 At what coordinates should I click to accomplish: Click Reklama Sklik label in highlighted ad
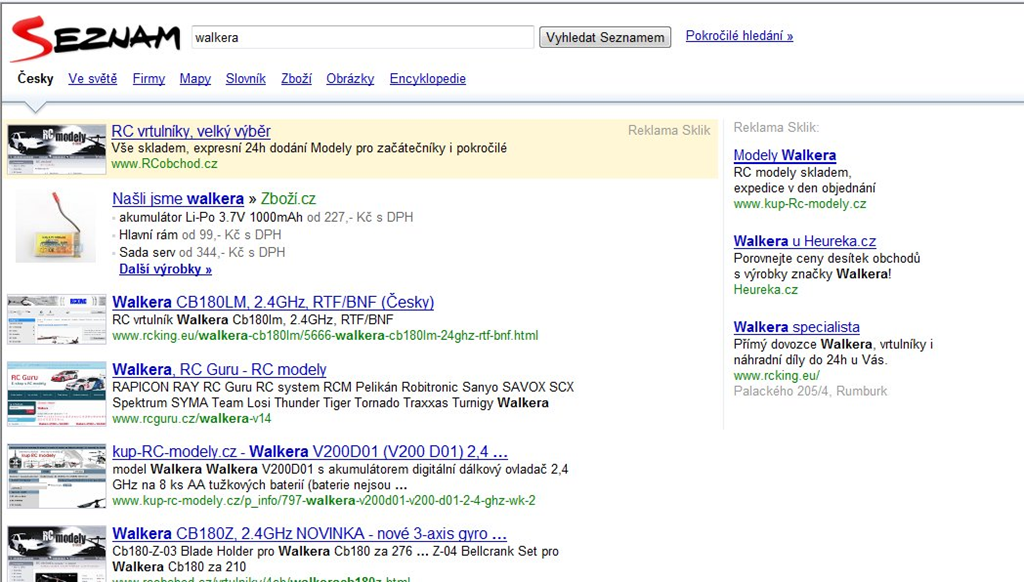coord(669,131)
